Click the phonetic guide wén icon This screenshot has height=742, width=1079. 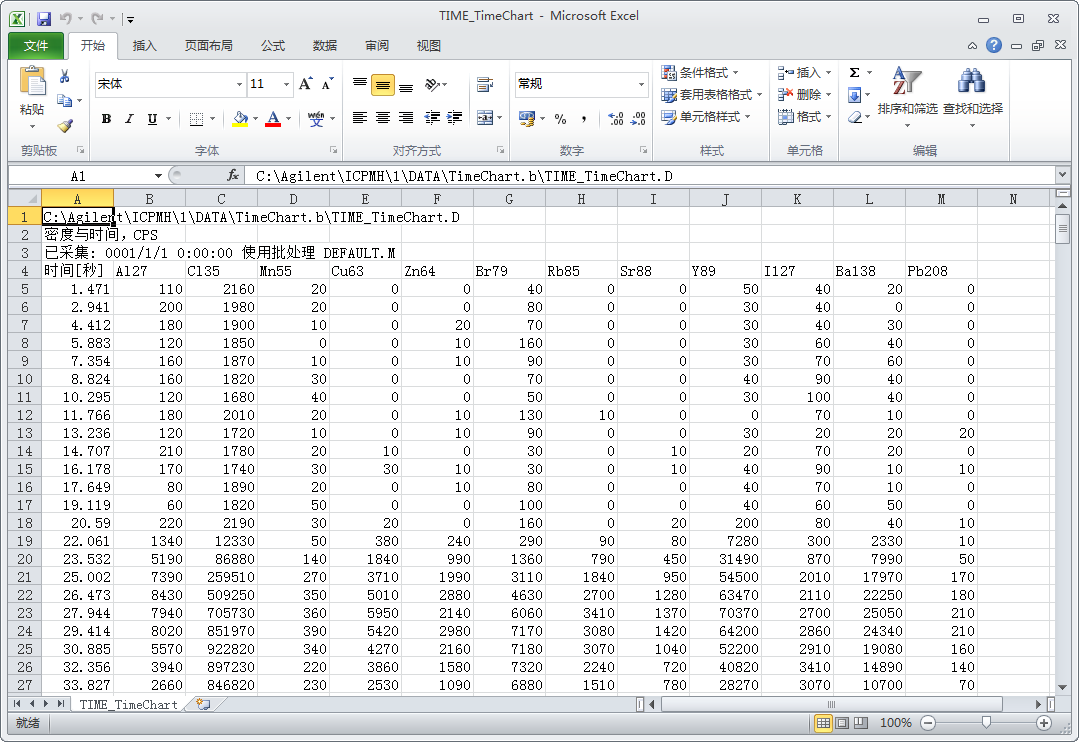point(316,118)
